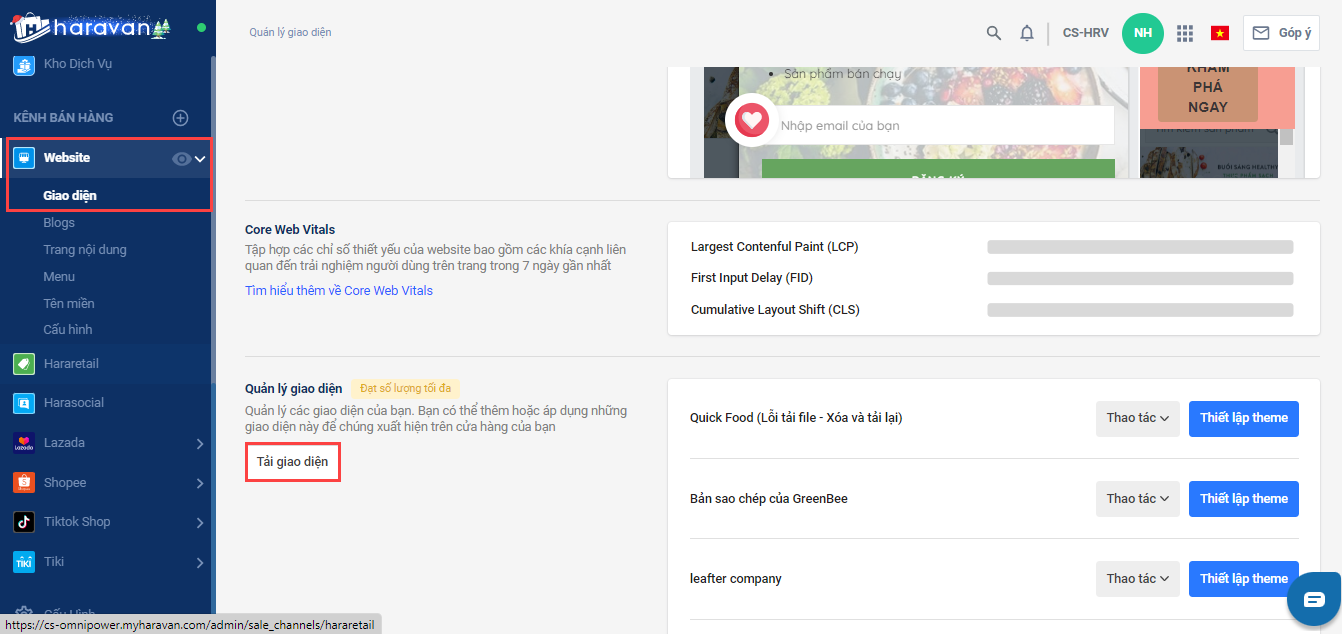Screen dimensions: 1342x634
Task: Click the Tiktok Shop icon
Action: [x=24, y=522]
